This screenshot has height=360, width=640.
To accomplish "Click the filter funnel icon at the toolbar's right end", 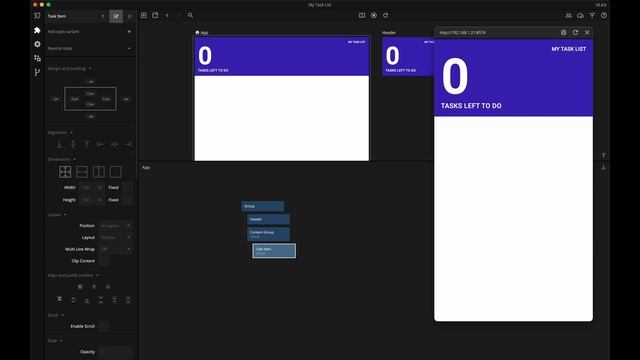I will coord(592,16).
